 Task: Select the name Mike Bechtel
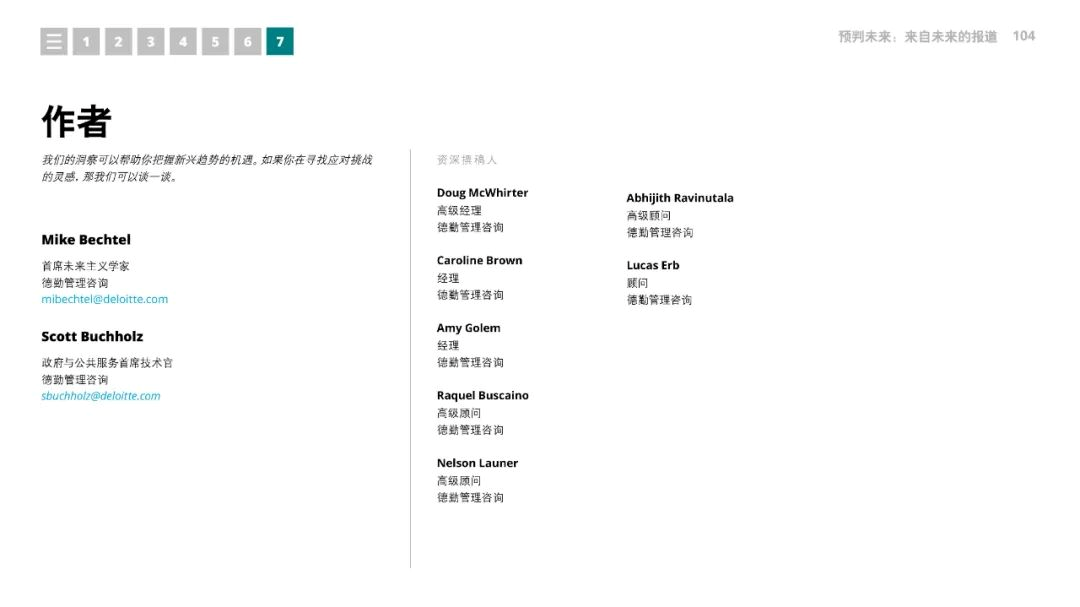[86, 240]
